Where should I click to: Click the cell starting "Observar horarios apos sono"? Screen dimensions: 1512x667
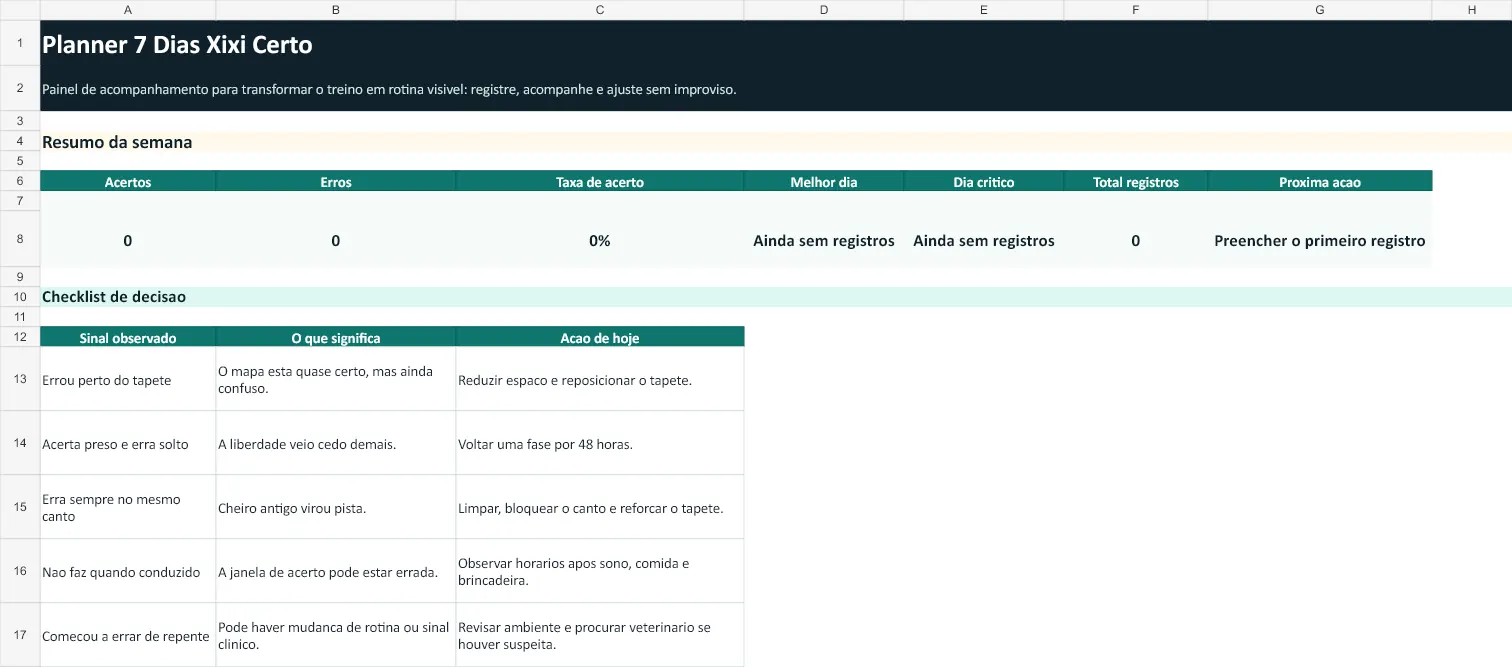click(600, 571)
